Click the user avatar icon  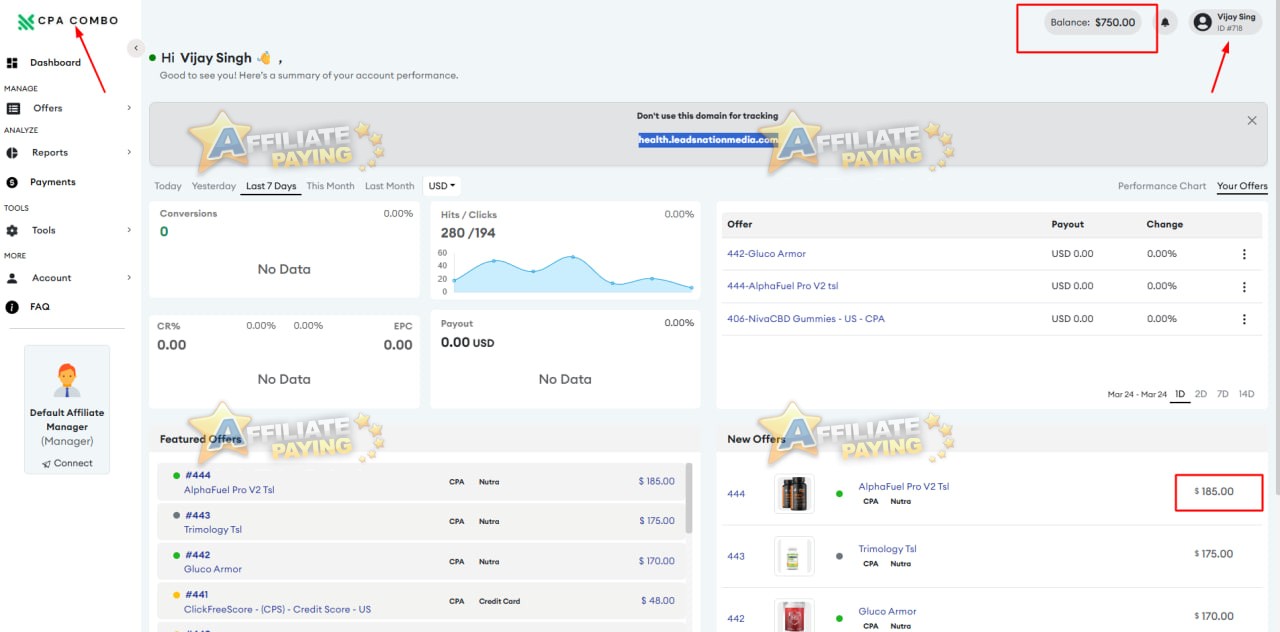[1202, 22]
